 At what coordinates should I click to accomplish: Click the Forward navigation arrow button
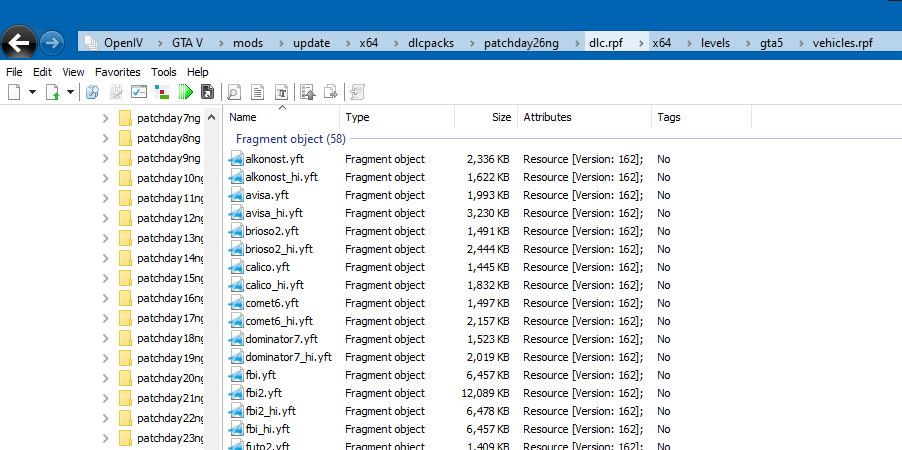pos(52,43)
